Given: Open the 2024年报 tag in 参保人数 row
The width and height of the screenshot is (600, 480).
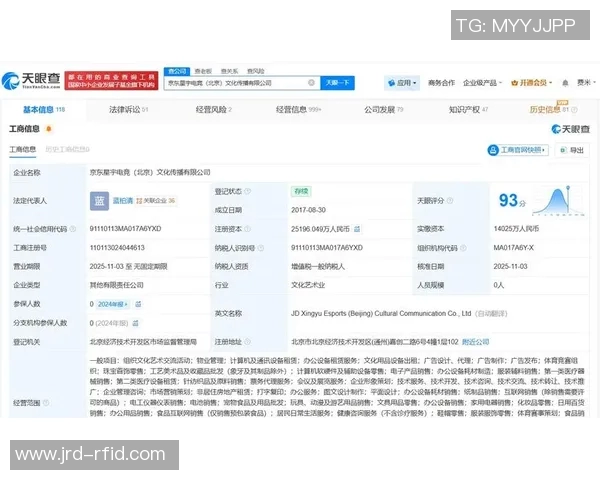Looking at the screenshot, I should pyautogui.click(x=113, y=304).
